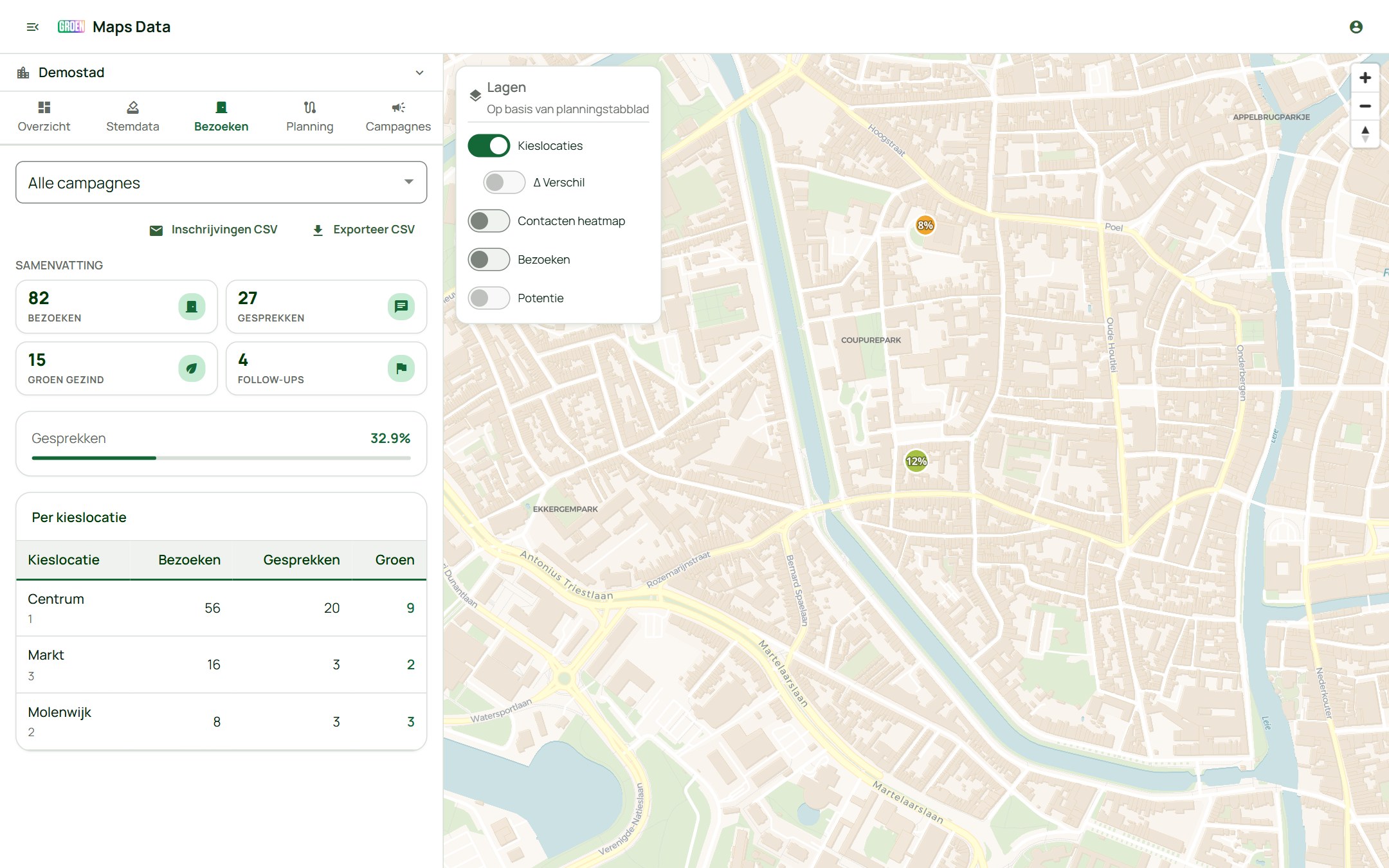
Task: Click the 12% polling location marker
Action: tap(916, 461)
